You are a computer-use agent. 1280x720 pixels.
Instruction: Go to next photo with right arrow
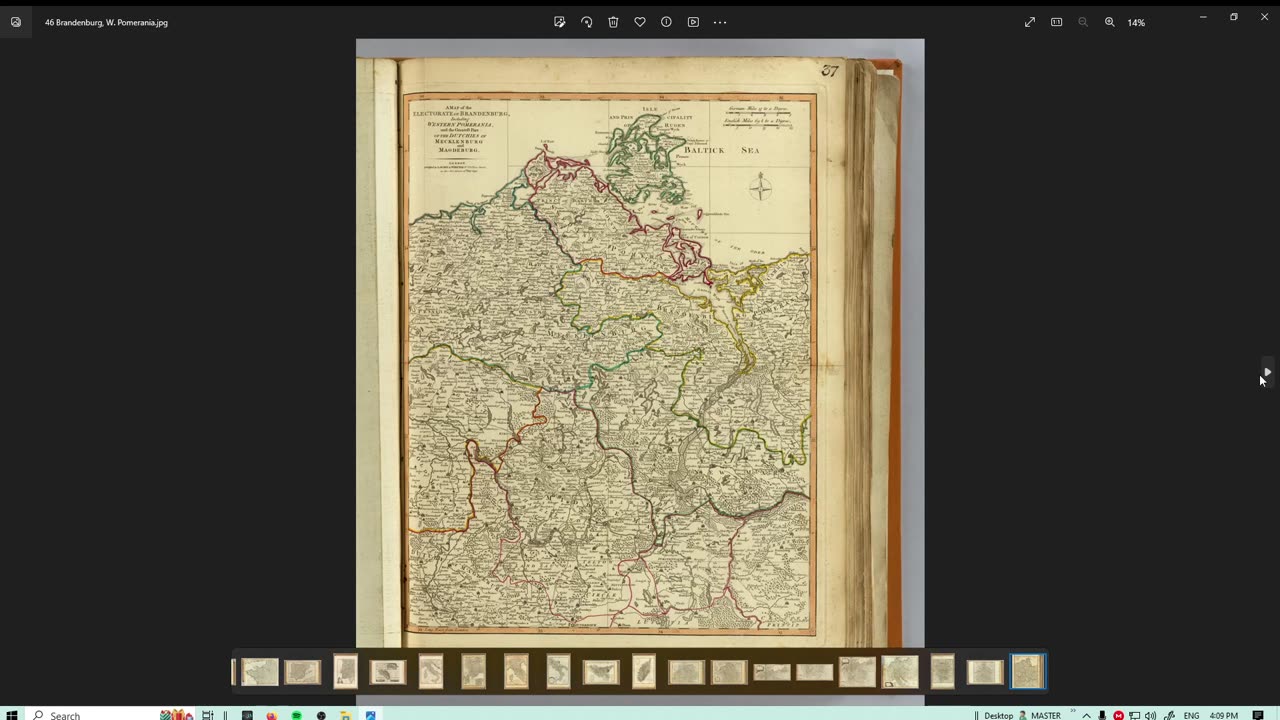click(x=1267, y=372)
